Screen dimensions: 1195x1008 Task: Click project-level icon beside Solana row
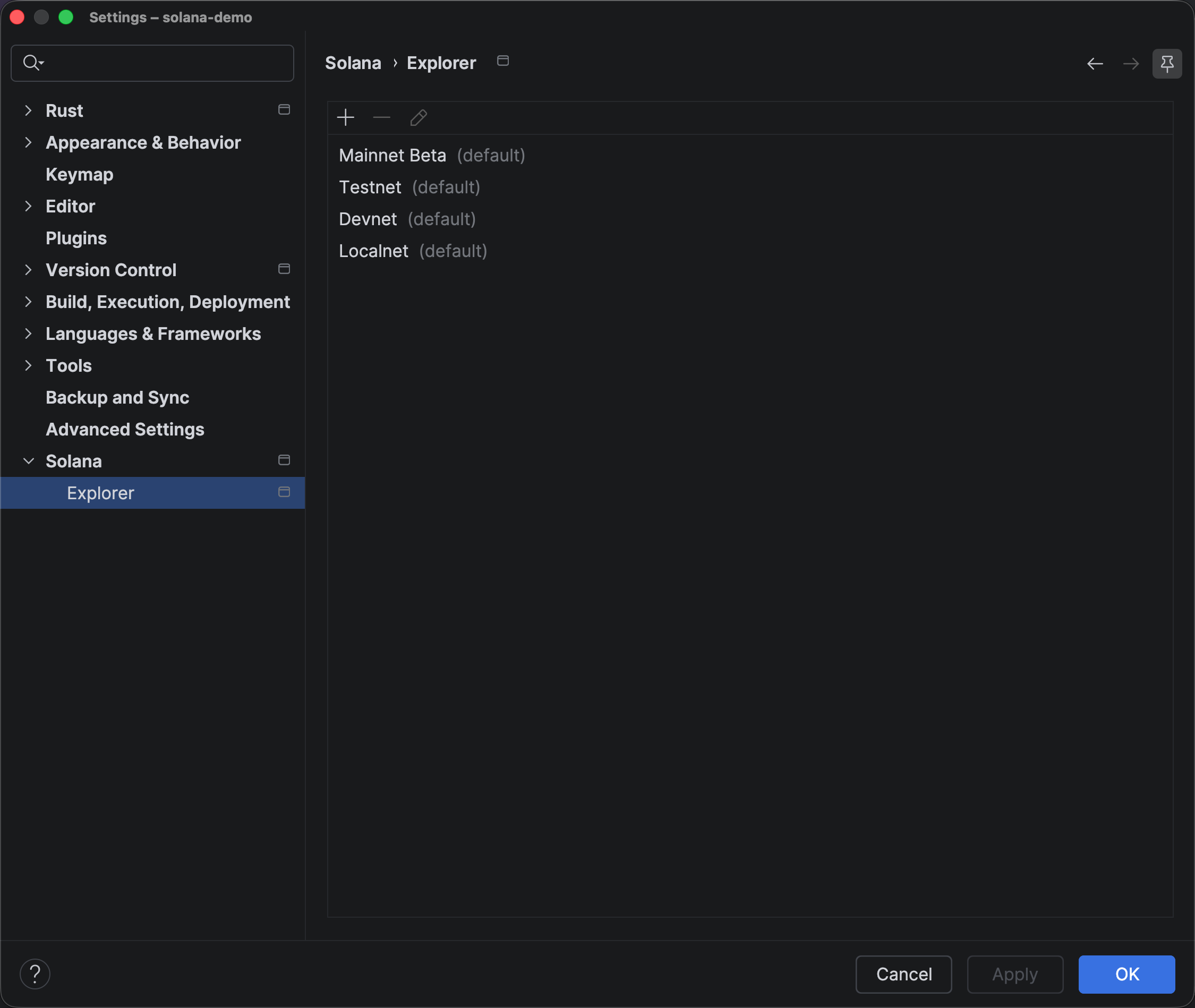coord(284,460)
